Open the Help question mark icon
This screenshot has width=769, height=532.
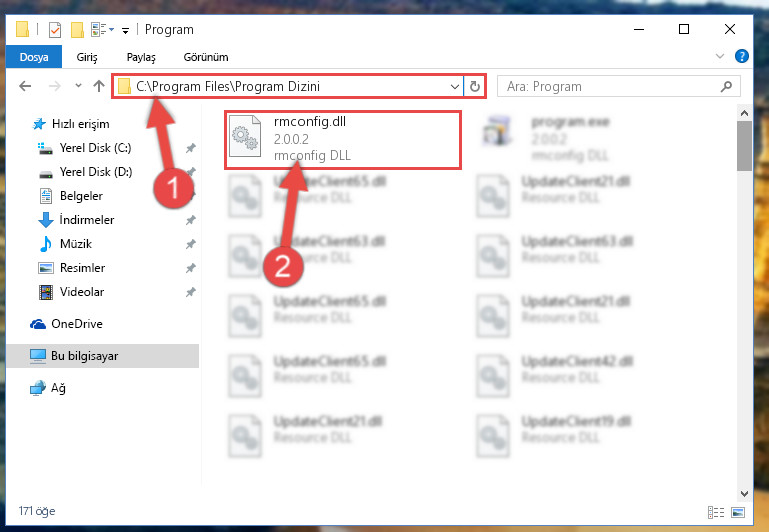pyautogui.click(x=742, y=56)
